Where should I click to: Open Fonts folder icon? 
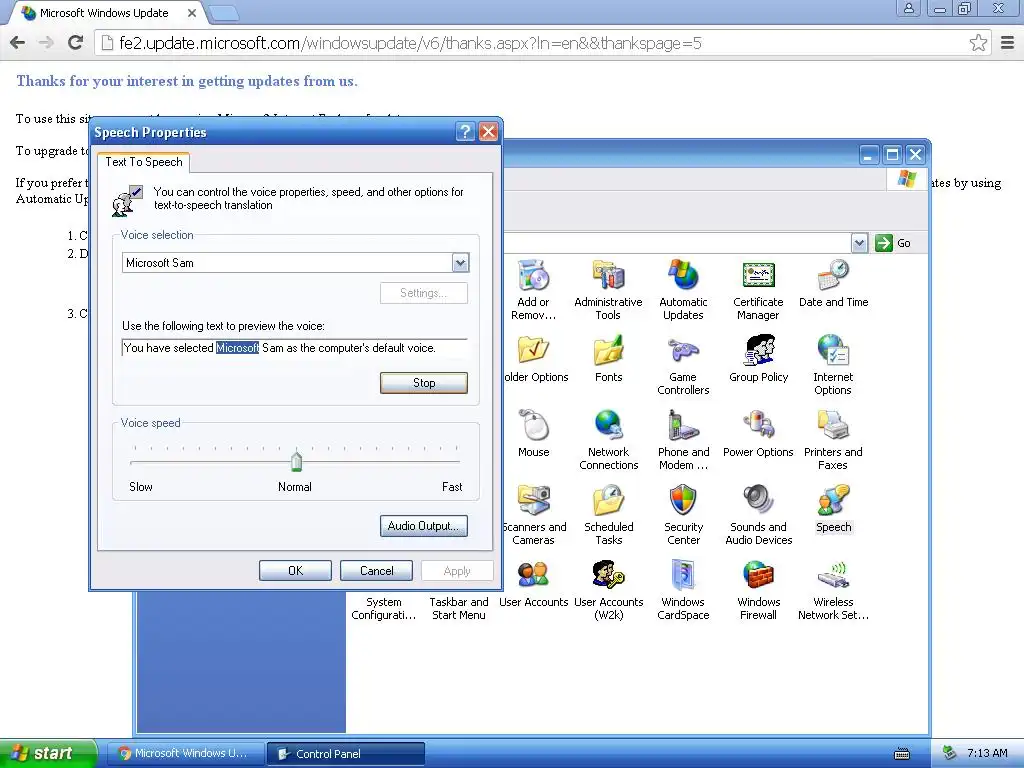608,359
